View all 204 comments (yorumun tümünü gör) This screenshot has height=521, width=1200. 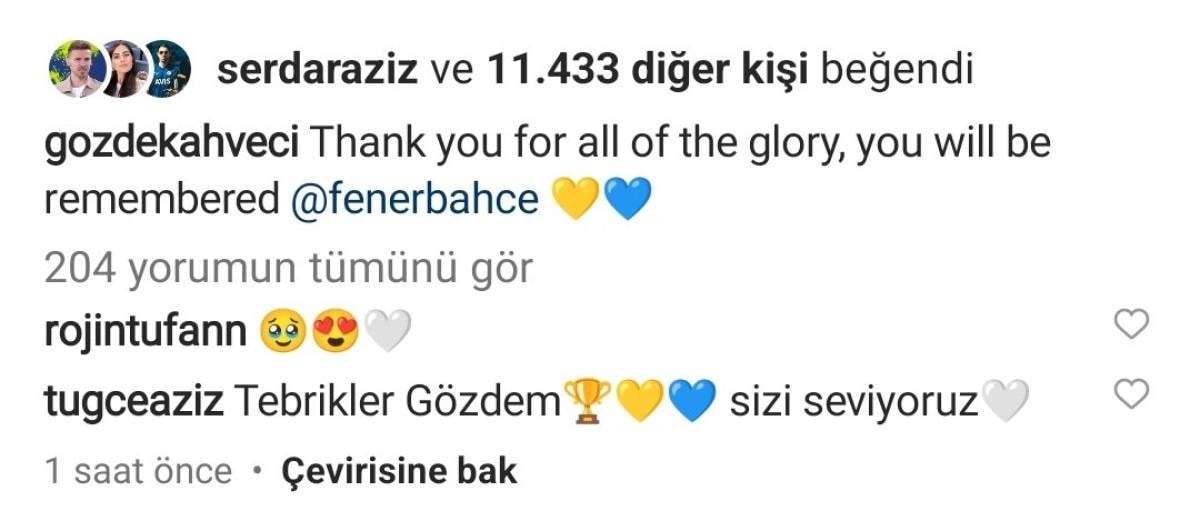click(x=289, y=267)
